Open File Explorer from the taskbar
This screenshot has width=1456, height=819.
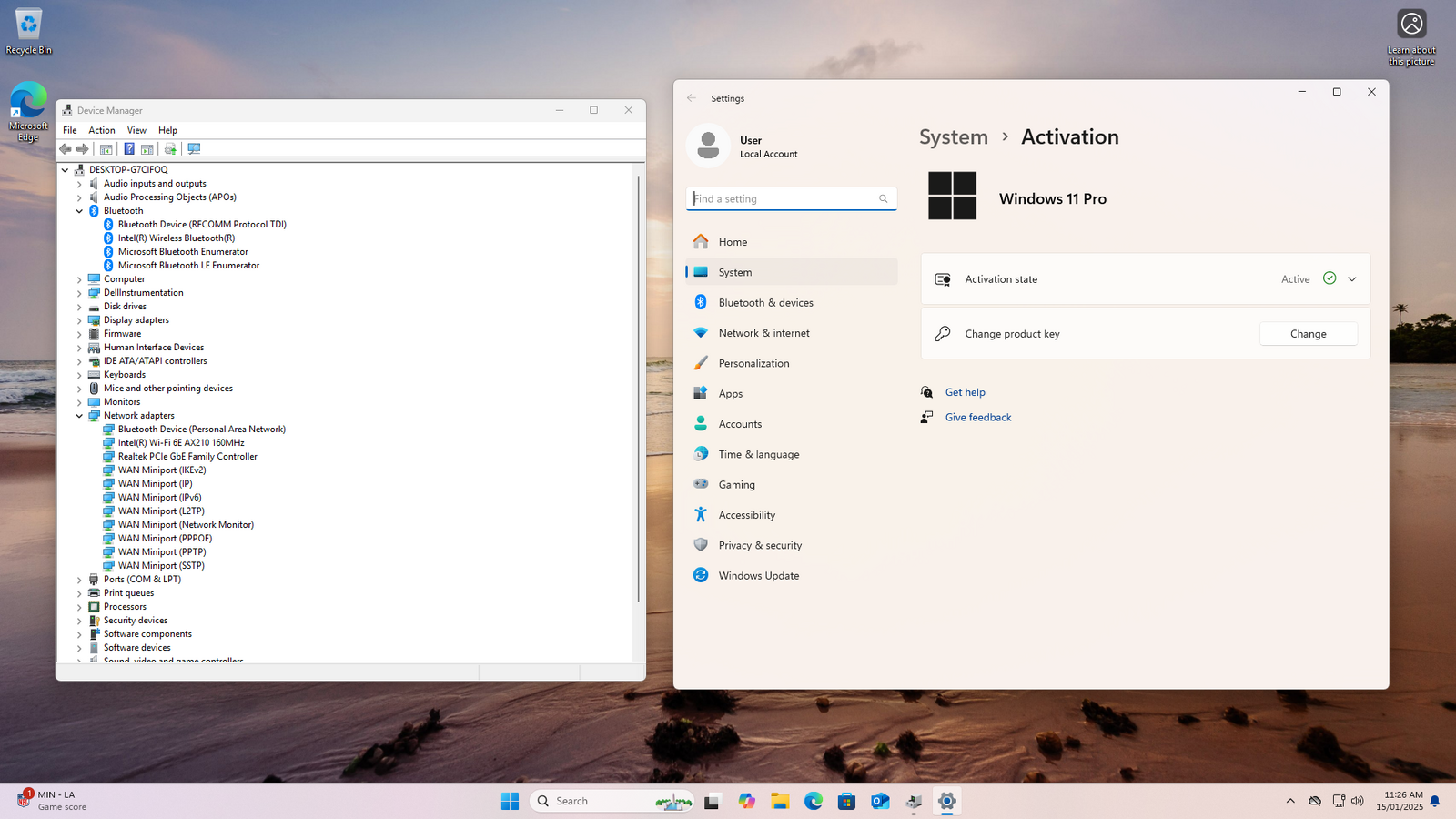tap(780, 801)
